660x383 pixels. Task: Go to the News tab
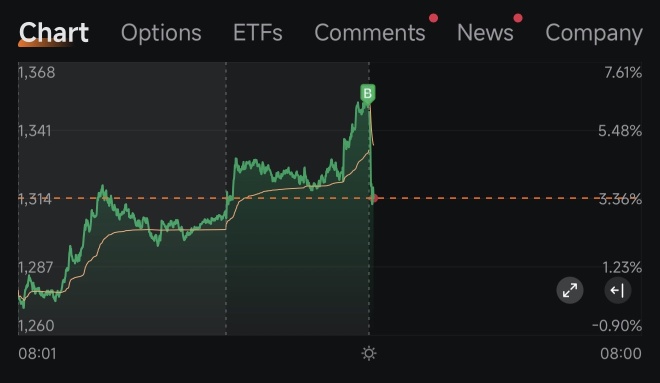[485, 33]
